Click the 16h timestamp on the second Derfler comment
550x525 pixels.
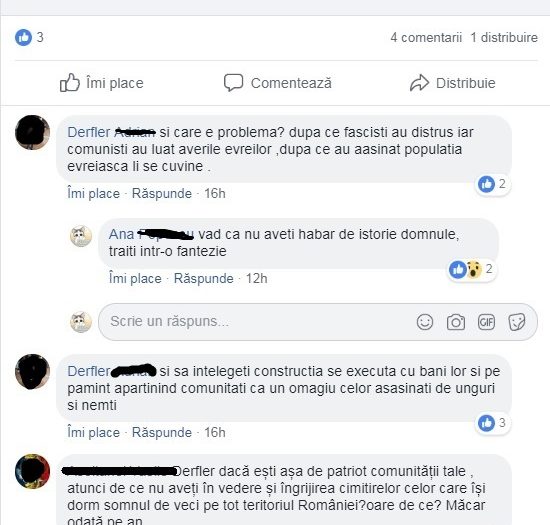pyautogui.click(x=215, y=432)
